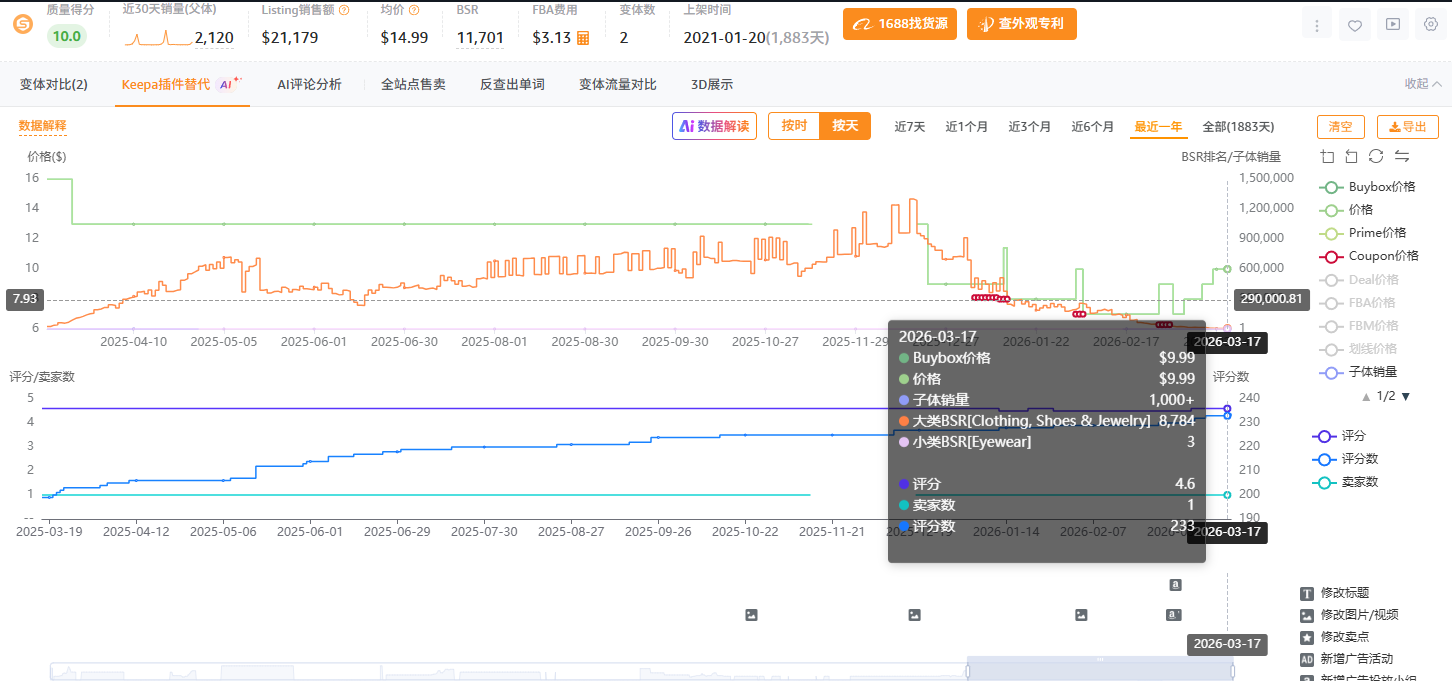Open the settings gear icon
Screen dimensions: 1452x681
click(x=1430, y=26)
